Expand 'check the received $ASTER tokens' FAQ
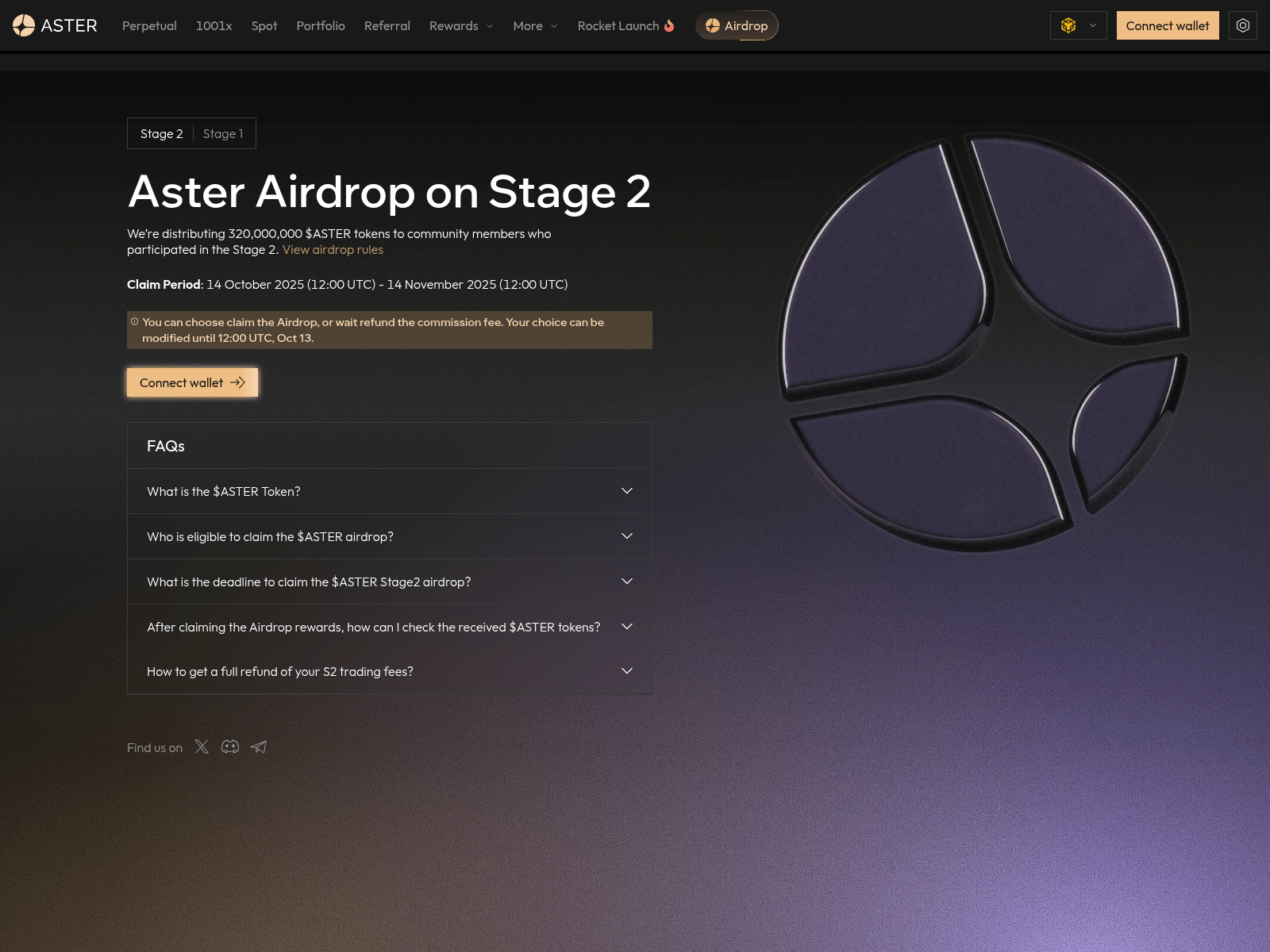1270x952 pixels. click(390, 627)
